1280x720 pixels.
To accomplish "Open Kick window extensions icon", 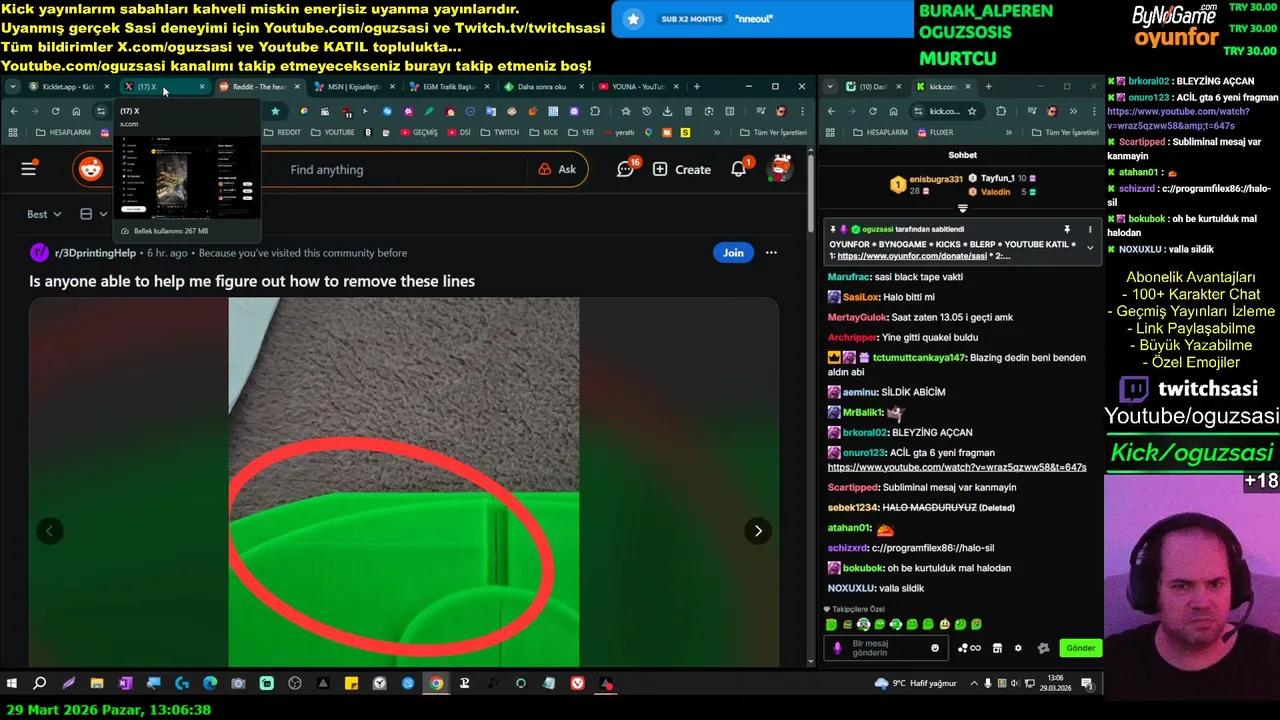I will coord(1001,111).
